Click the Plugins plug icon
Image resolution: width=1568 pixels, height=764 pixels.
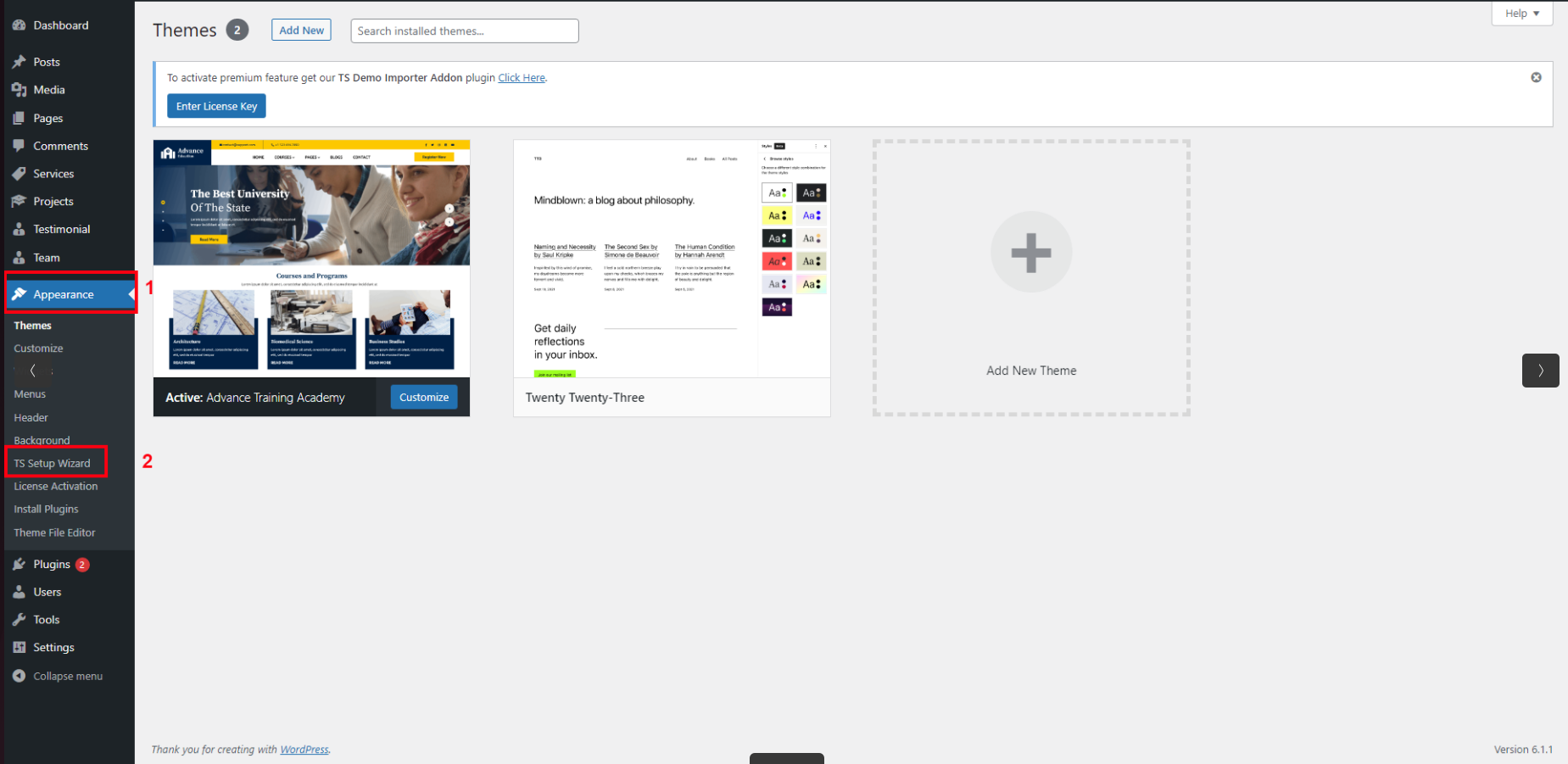(19, 565)
